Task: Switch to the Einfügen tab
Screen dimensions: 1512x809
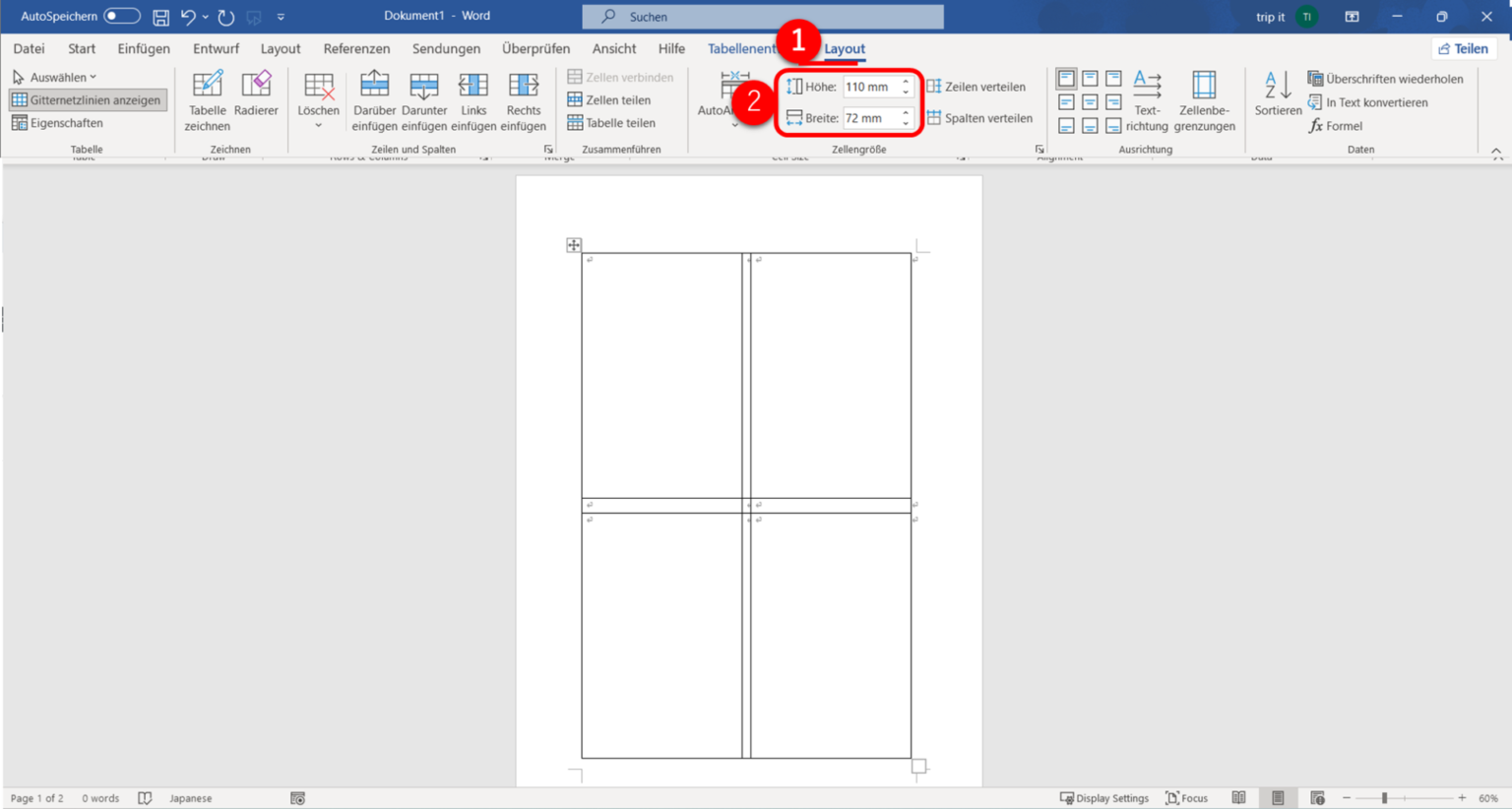Action: pyautogui.click(x=144, y=48)
